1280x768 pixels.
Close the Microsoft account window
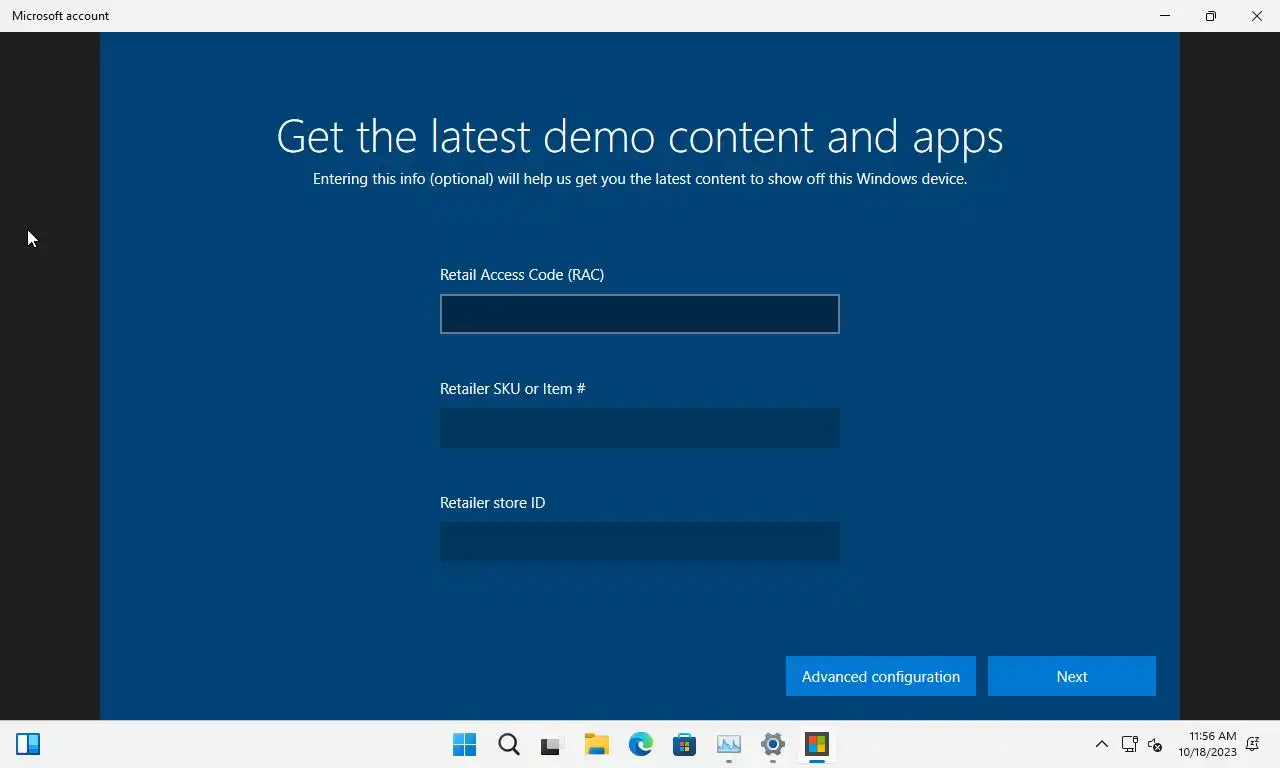coord(1257,16)
